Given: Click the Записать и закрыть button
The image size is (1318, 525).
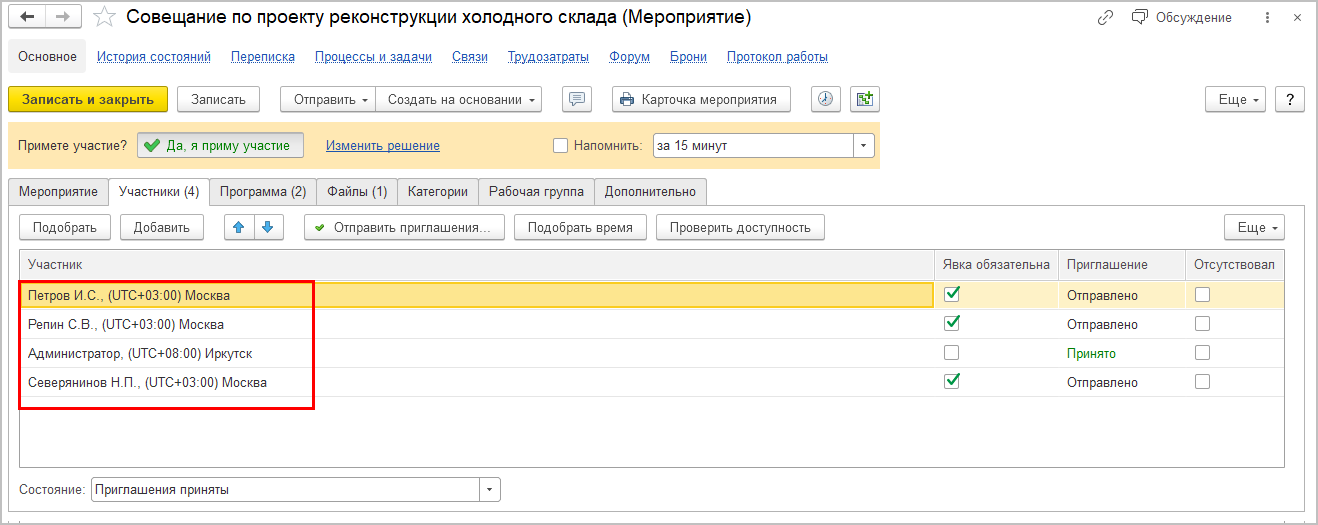Looking at the screenshot, I should pyautogui.click(x=88, y=99).
